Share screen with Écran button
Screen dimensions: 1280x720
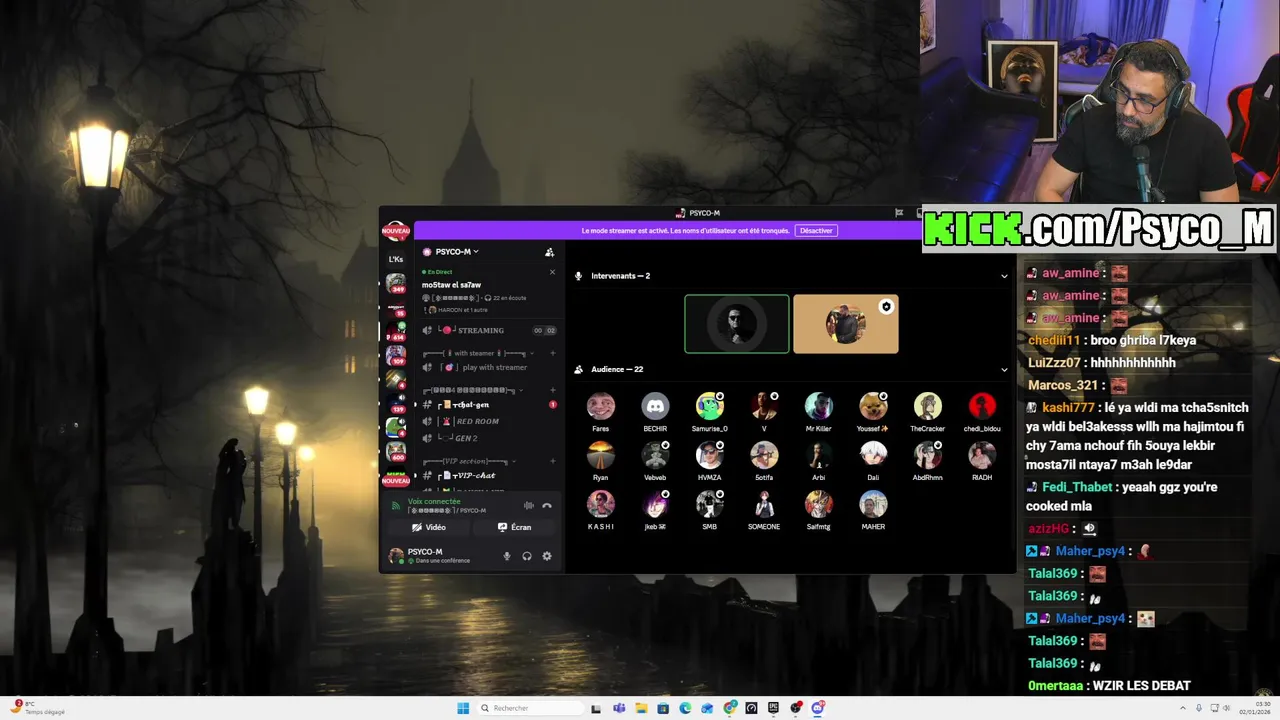click(515, 527)
